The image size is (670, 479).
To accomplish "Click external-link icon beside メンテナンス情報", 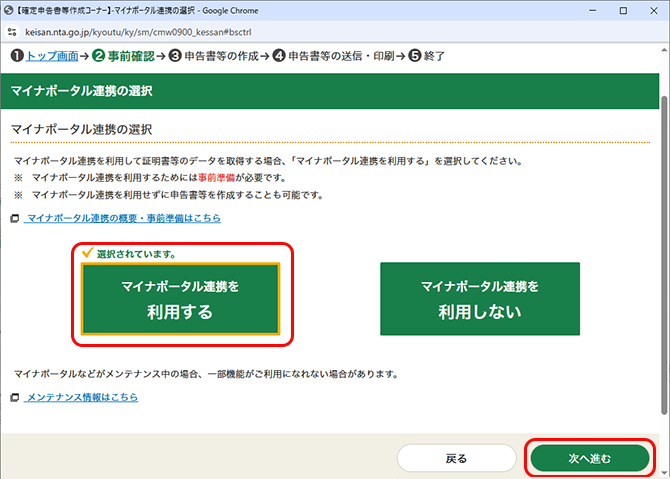I will 15,398.
